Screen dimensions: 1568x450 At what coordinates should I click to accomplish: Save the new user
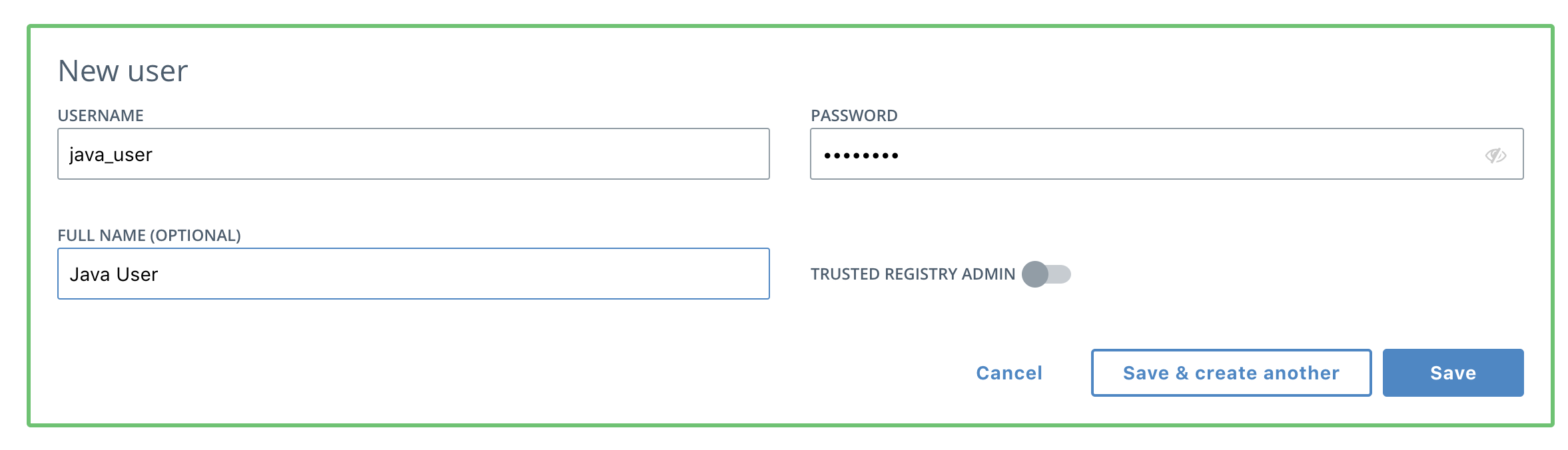tap(1453, 373)
